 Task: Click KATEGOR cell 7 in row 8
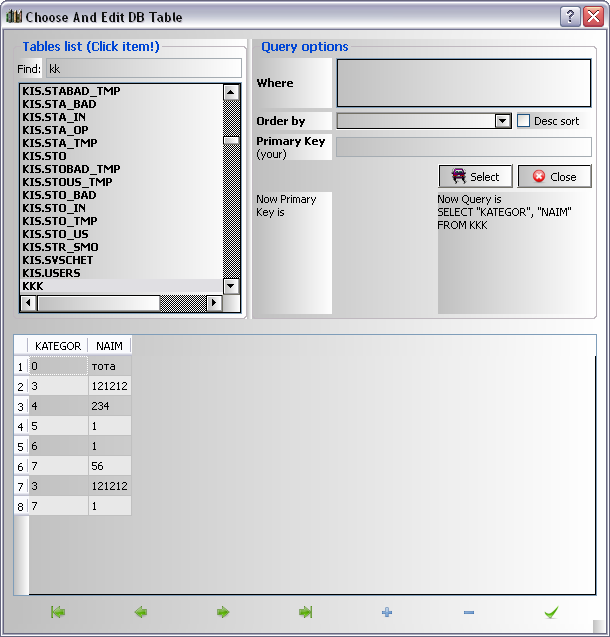click(x=58, y=506)
